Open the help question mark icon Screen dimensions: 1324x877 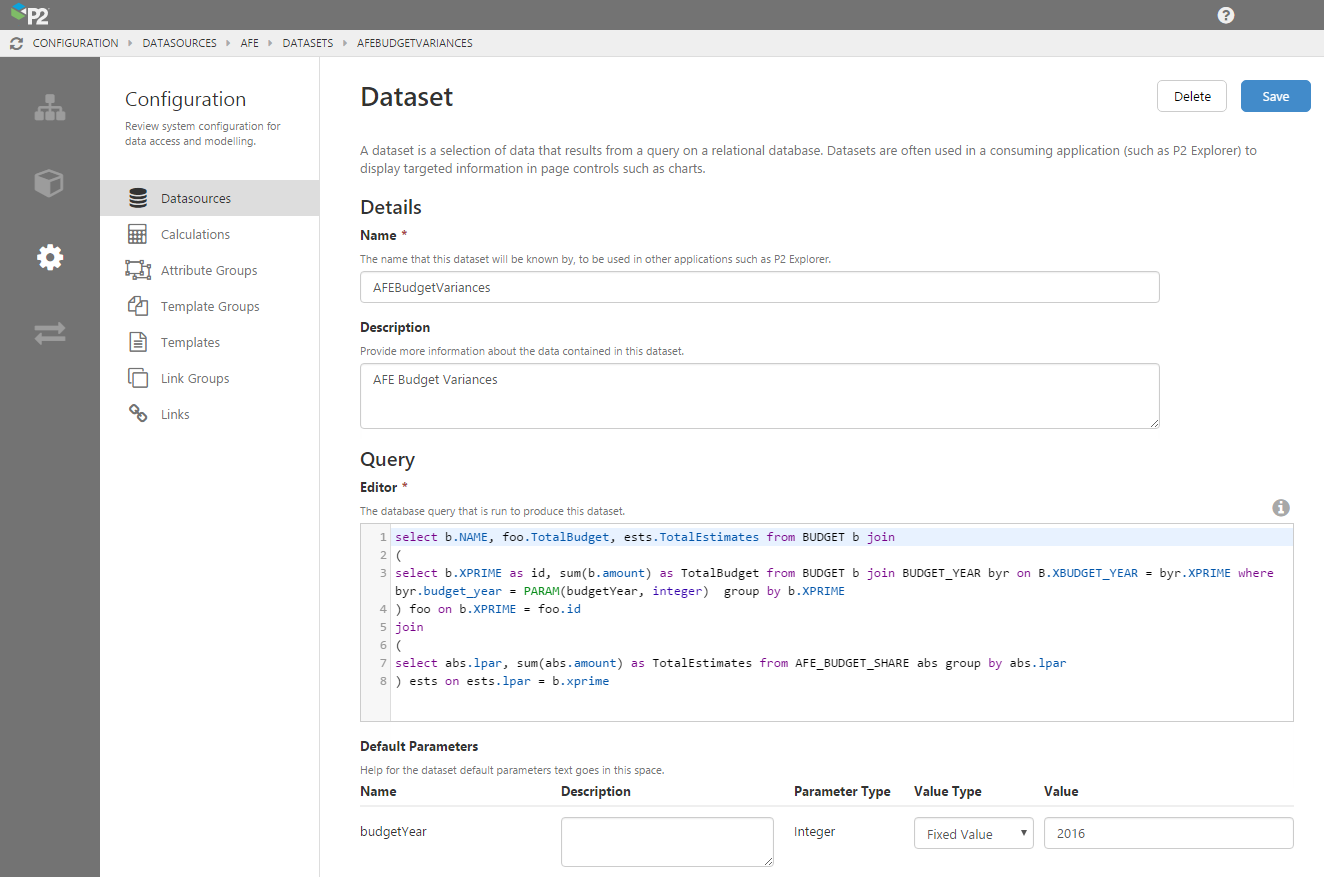[x=1226, y=15]
